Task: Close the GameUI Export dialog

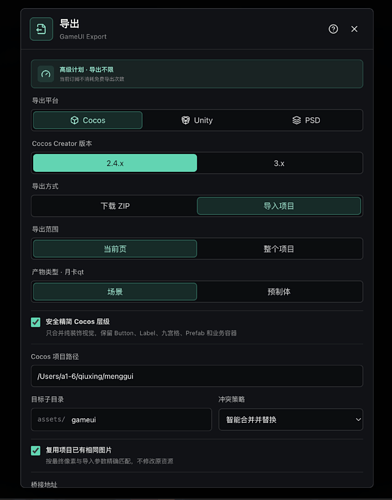Action: [x=354, y=29]
